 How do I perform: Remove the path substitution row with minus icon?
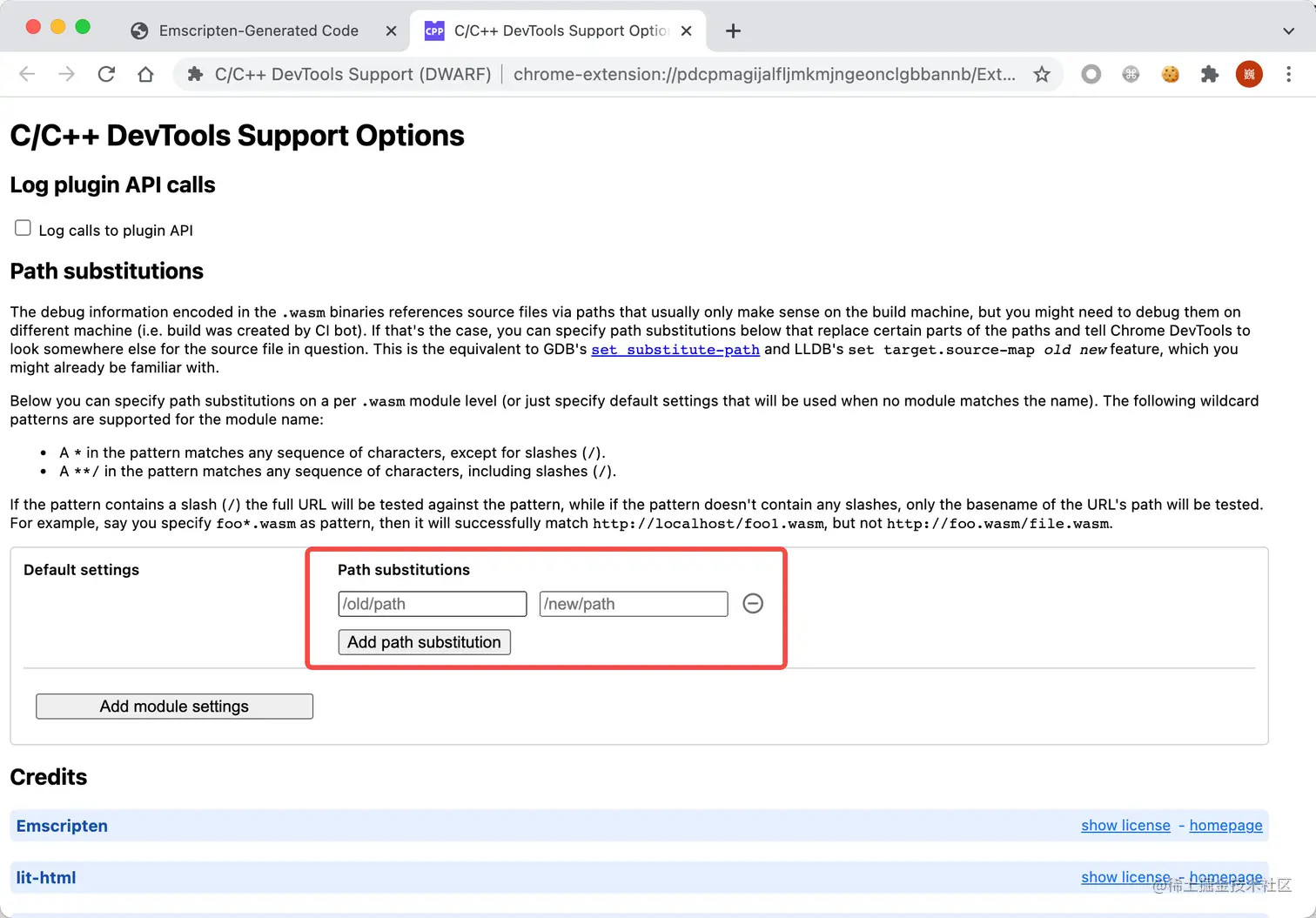pyautogui.click(x=753, y=603)
